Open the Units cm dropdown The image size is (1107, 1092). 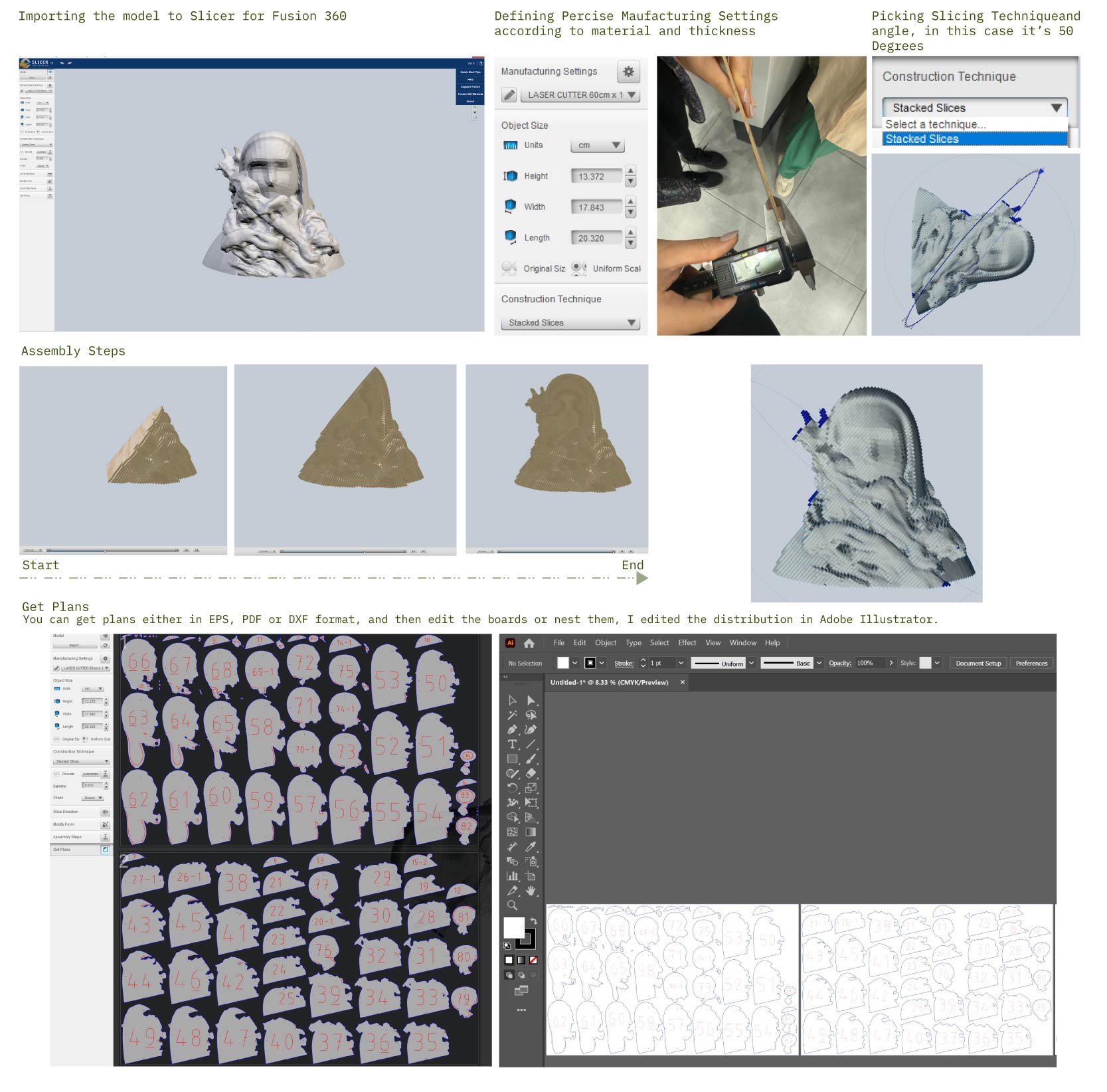tap(597, 145)
